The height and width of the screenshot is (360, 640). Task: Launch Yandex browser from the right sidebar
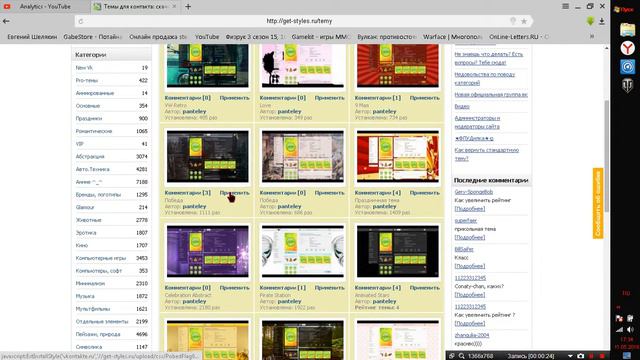(x=627, y=48)
